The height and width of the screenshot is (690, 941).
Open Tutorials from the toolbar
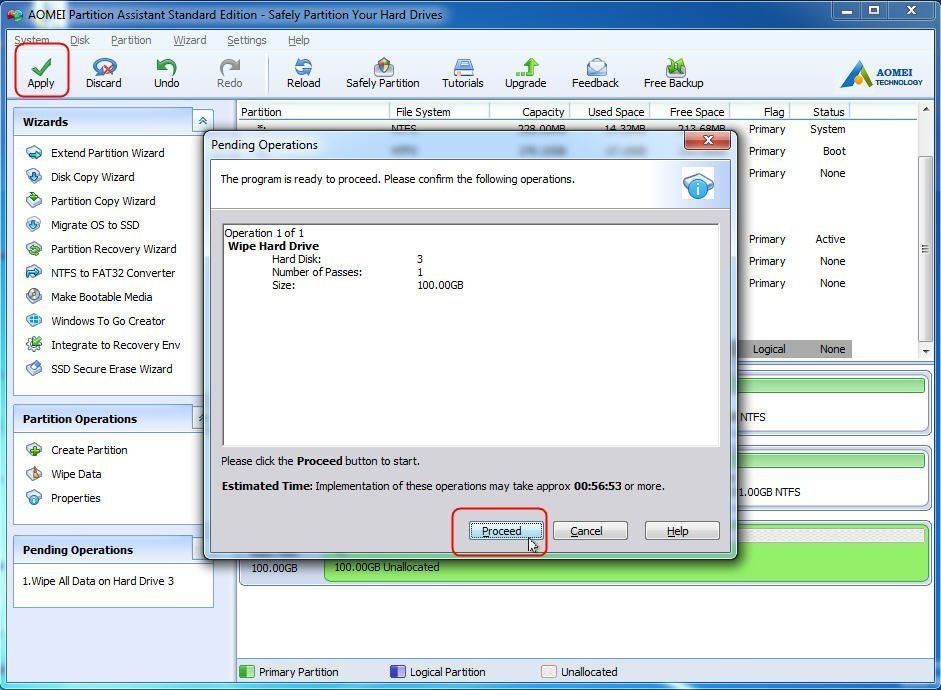click(462, 73)
